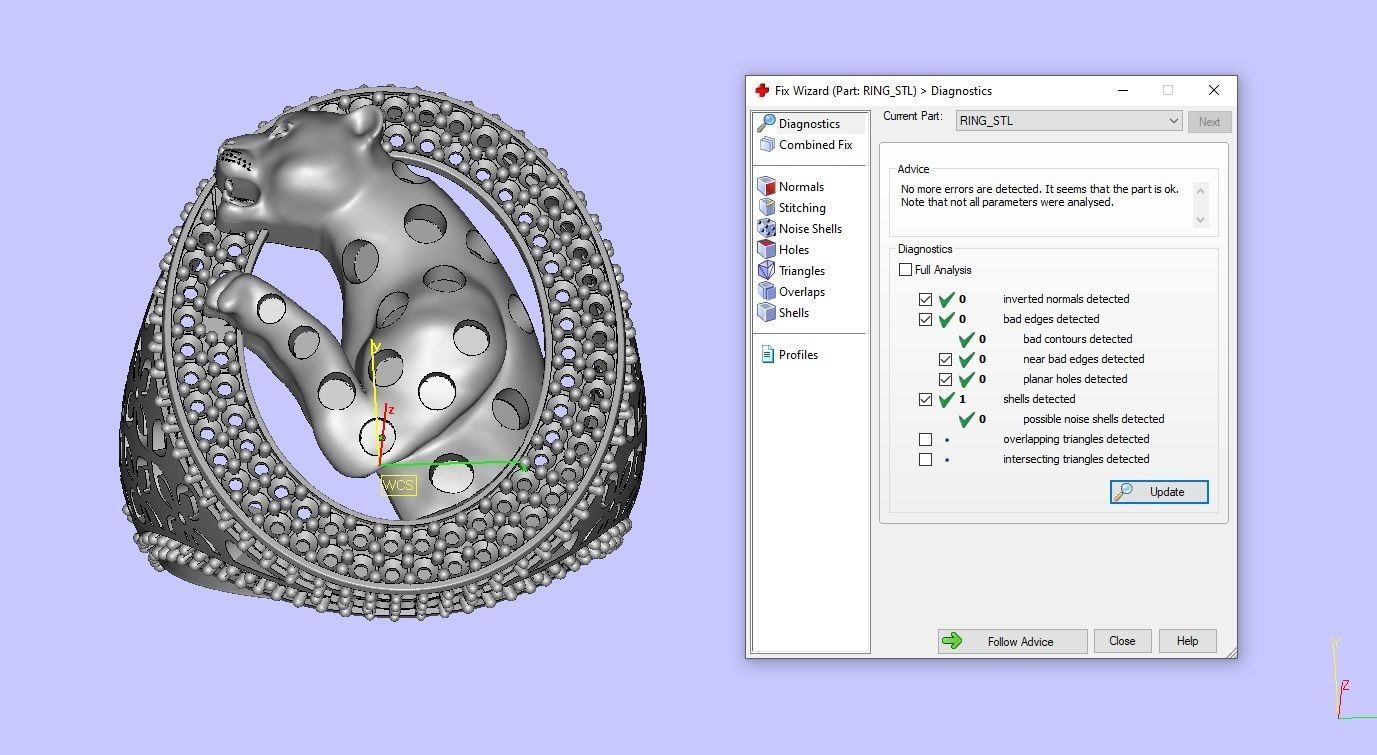Click the WCS label in the viewport
1377x755 pixels.
(x=399, y=485)
